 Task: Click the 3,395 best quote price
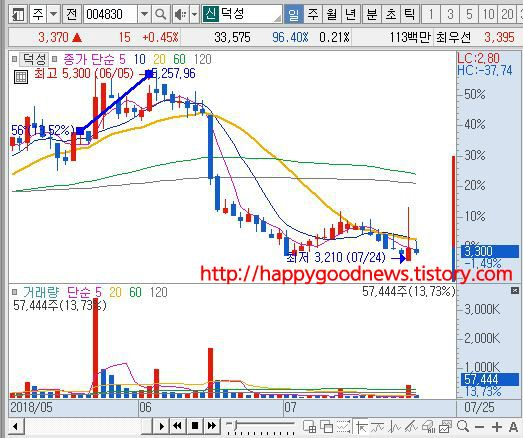point(499,37)
